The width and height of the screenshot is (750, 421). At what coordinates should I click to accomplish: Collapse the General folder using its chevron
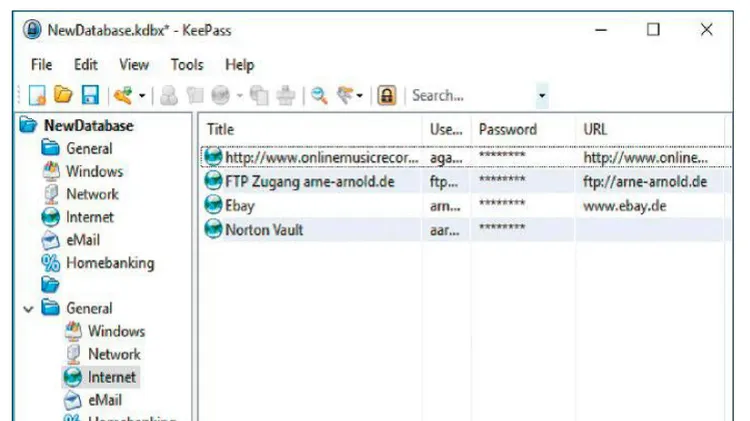coord(28,309)
